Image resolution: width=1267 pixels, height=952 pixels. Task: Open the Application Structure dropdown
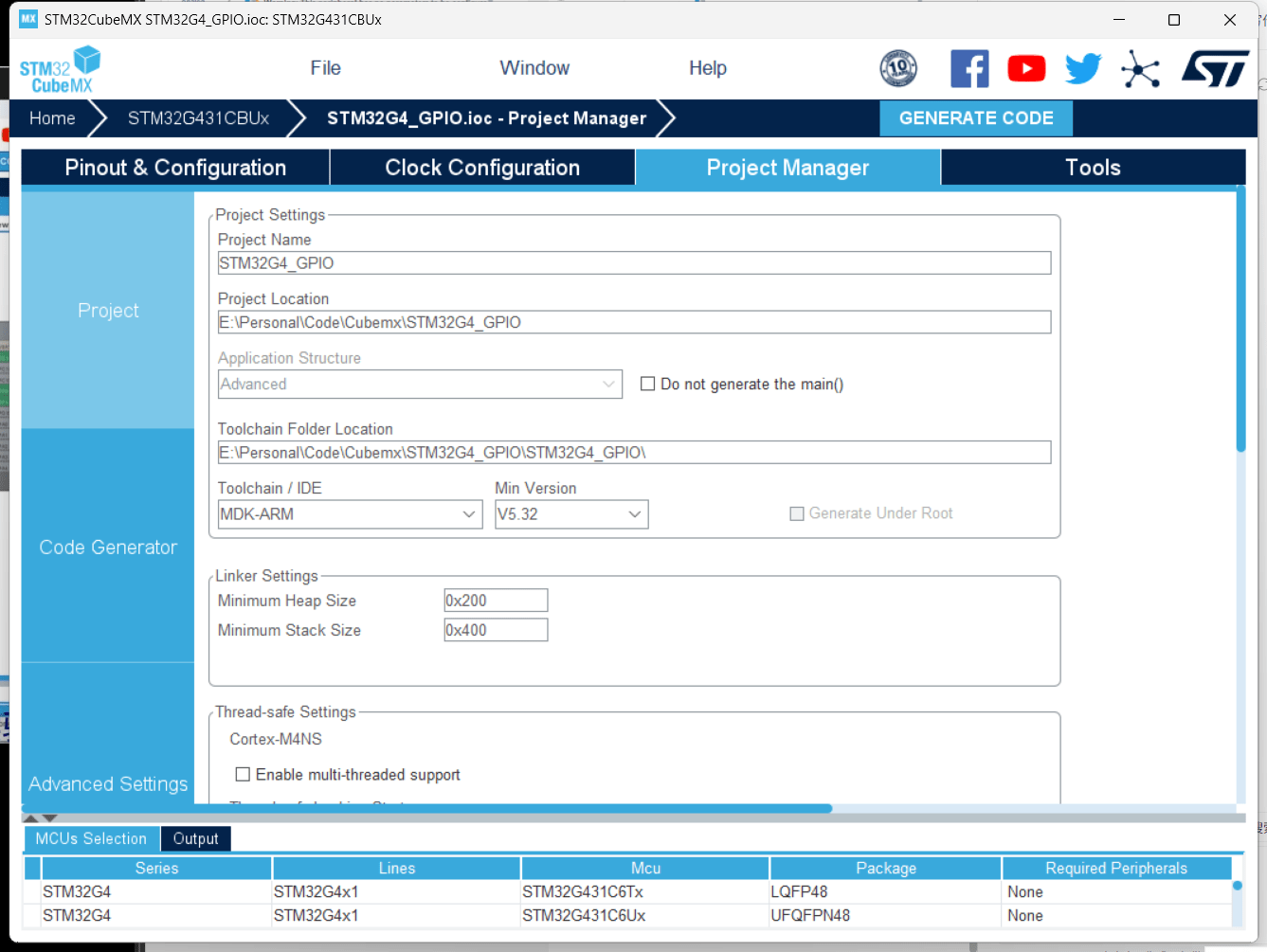(419, 384)
